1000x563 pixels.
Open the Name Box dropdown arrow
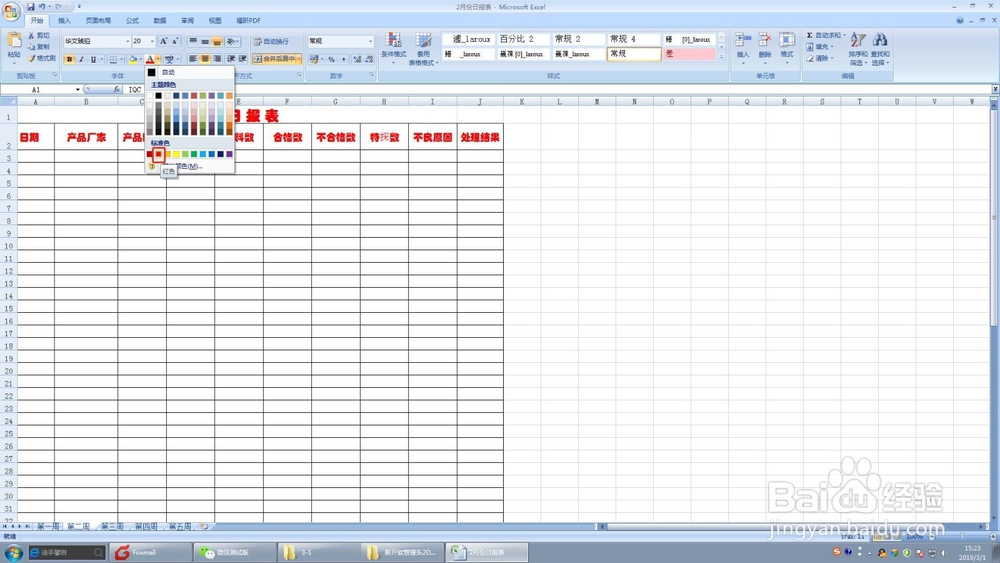[78, 90]
